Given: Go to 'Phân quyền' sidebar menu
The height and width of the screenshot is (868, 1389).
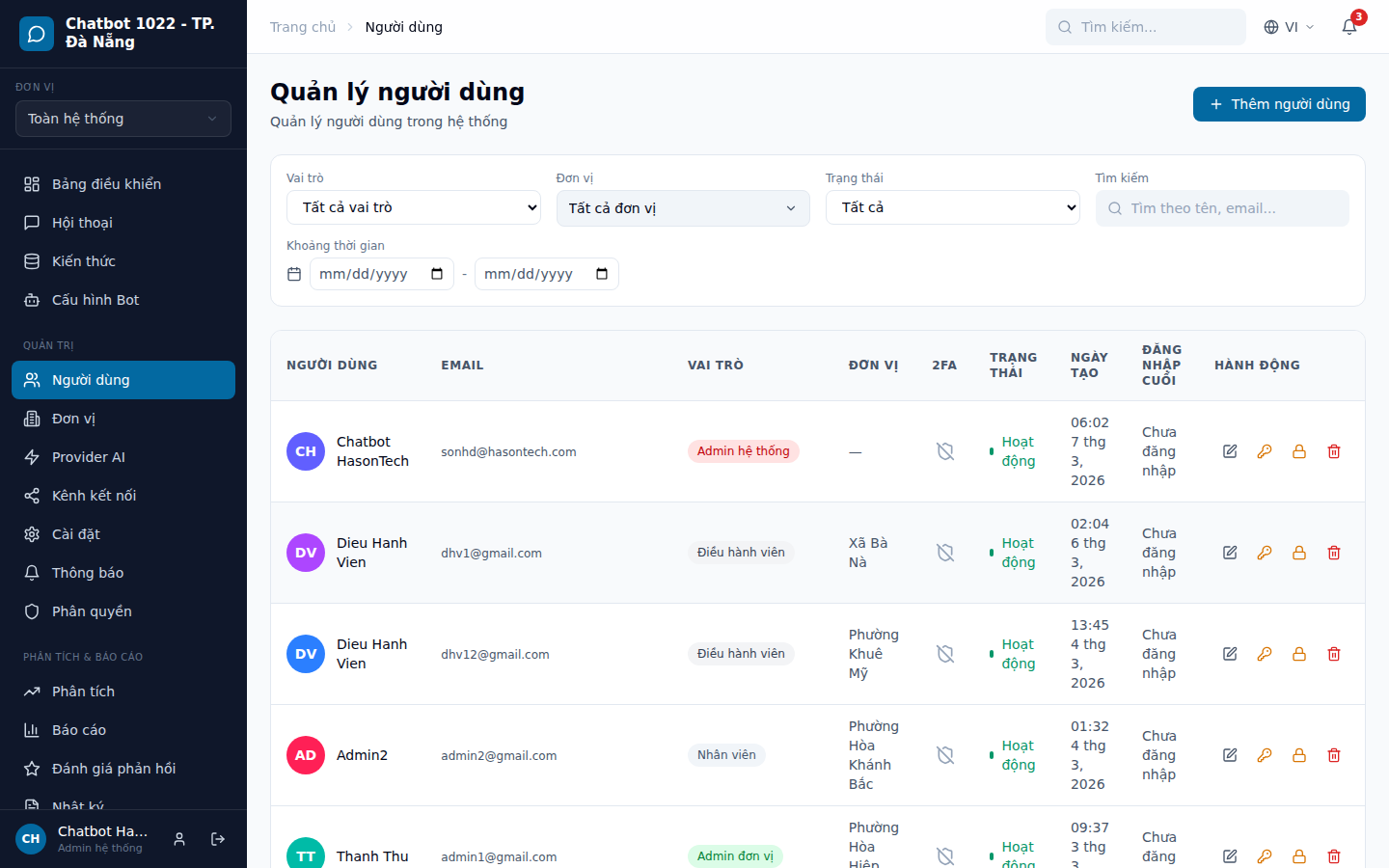Looking at the screenshot, I should point(92,611).
